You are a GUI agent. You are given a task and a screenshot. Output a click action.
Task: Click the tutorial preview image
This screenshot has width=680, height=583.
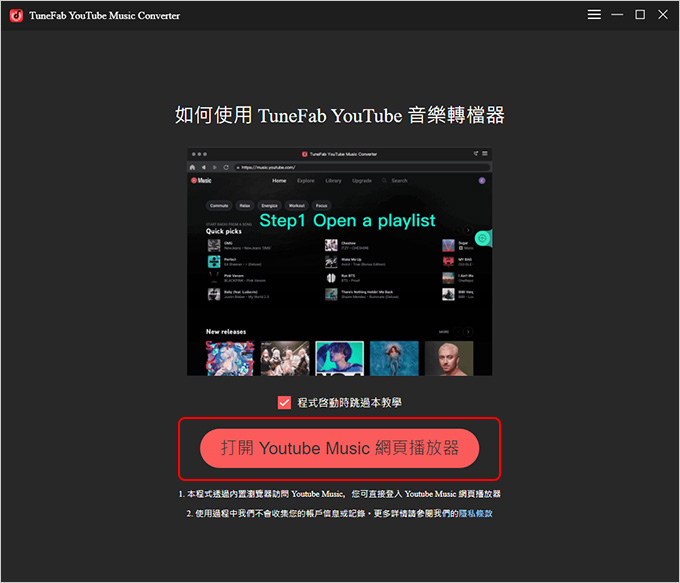339,262
